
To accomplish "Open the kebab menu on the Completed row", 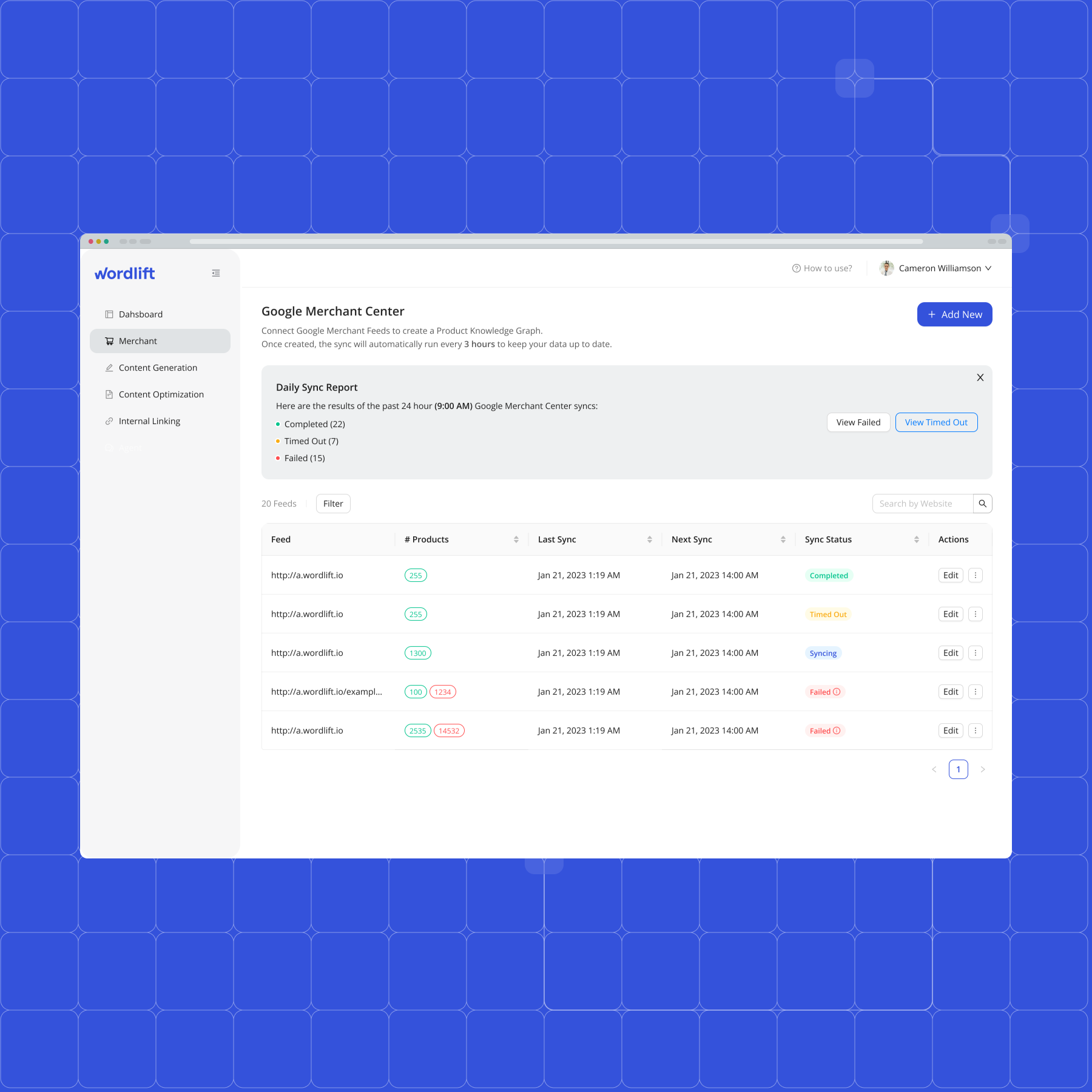I will [976, 575].
